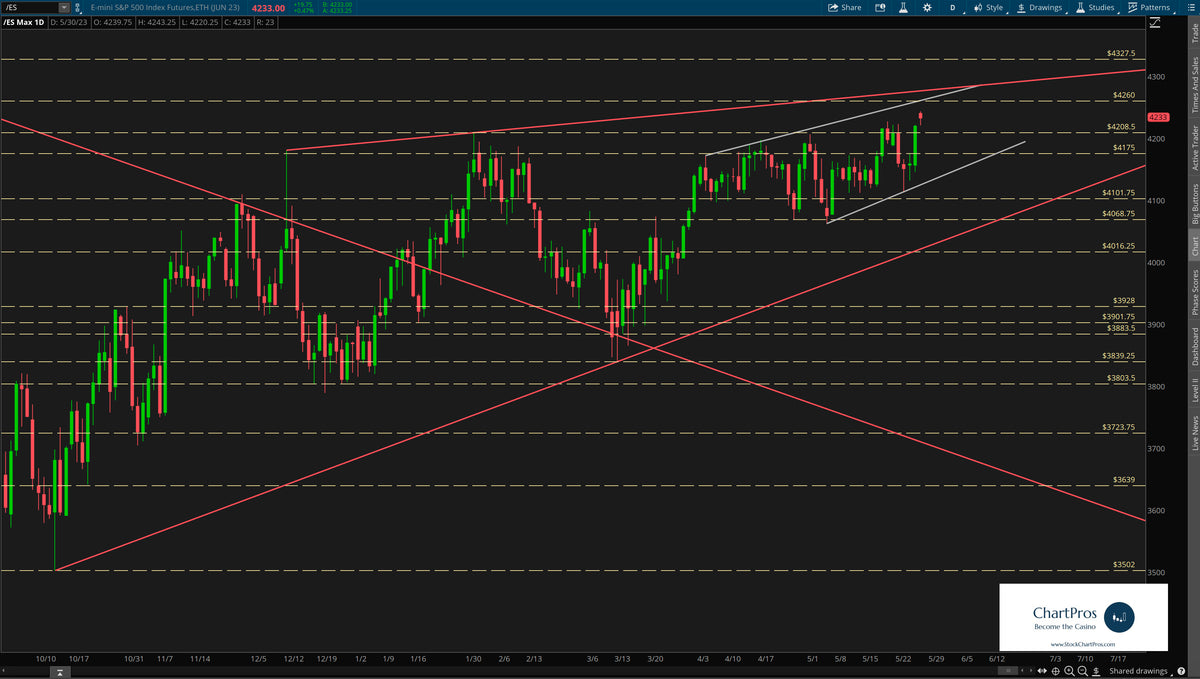The height and width of the screenshot is (679, 1200).
Task: Toggle Shared drawings visibility
Action: 1140,672
